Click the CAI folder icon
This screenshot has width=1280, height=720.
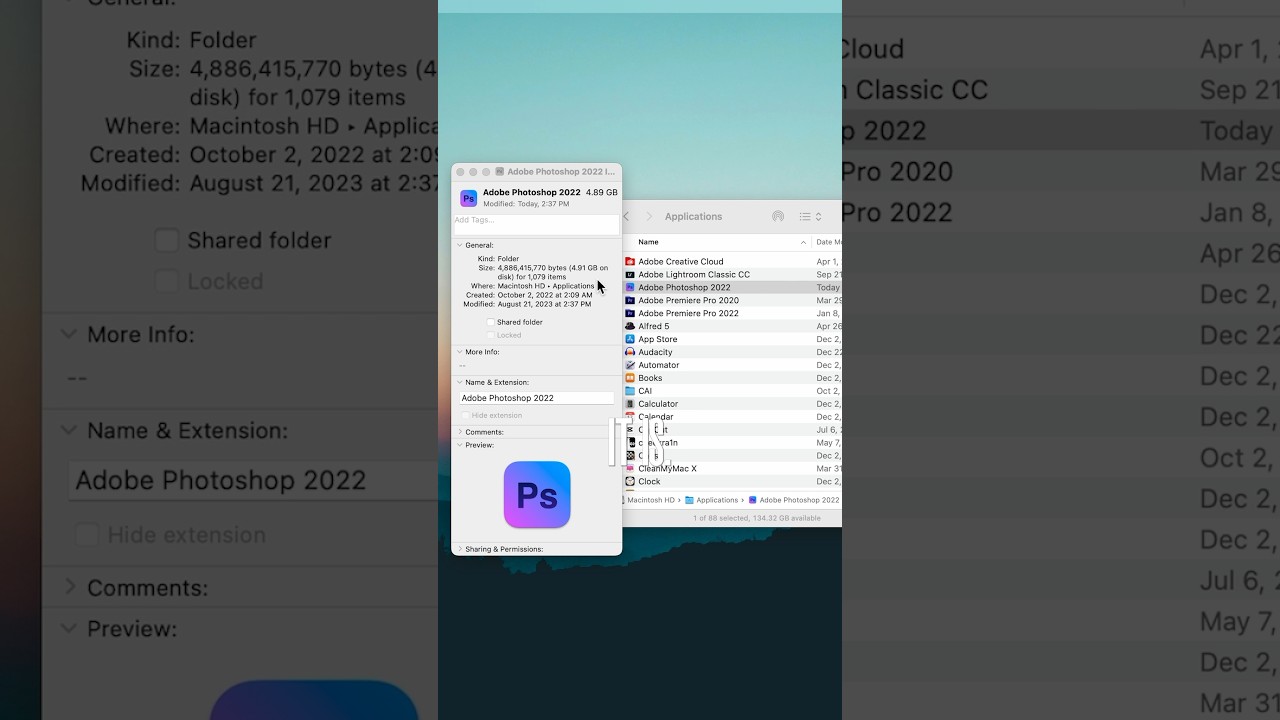[630, 392]
